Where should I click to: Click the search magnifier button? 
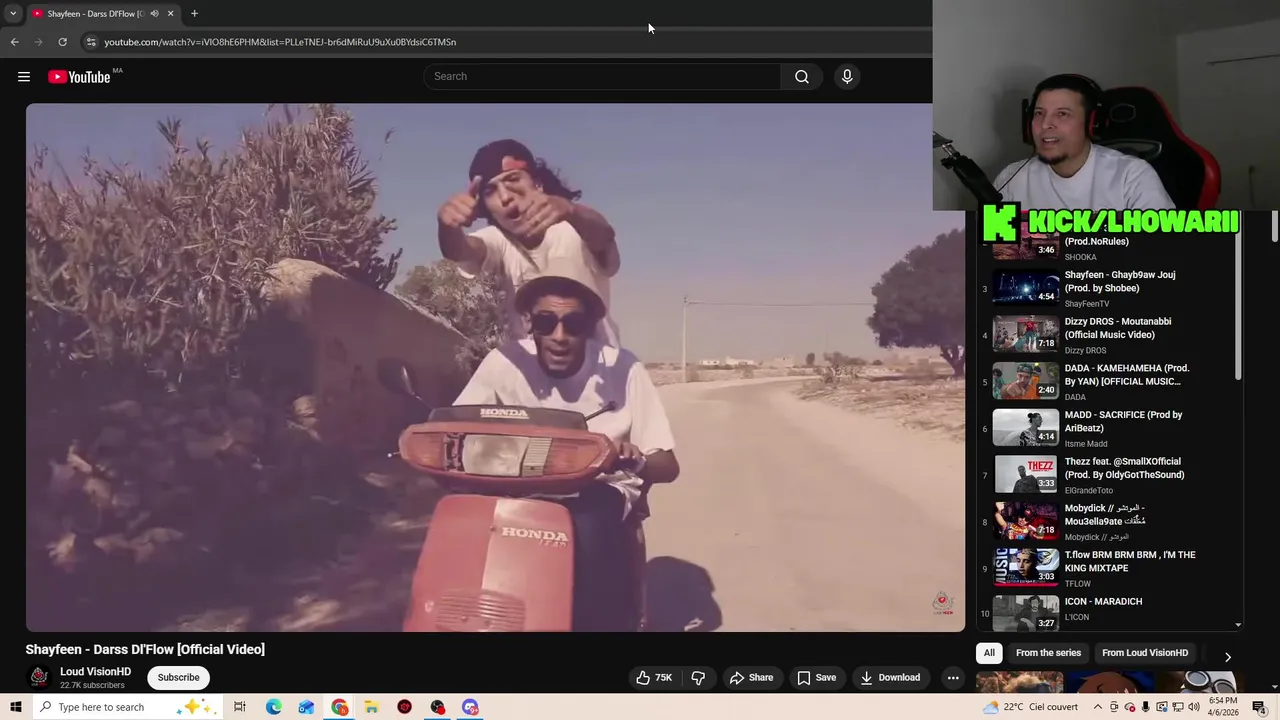click(802, 77)
